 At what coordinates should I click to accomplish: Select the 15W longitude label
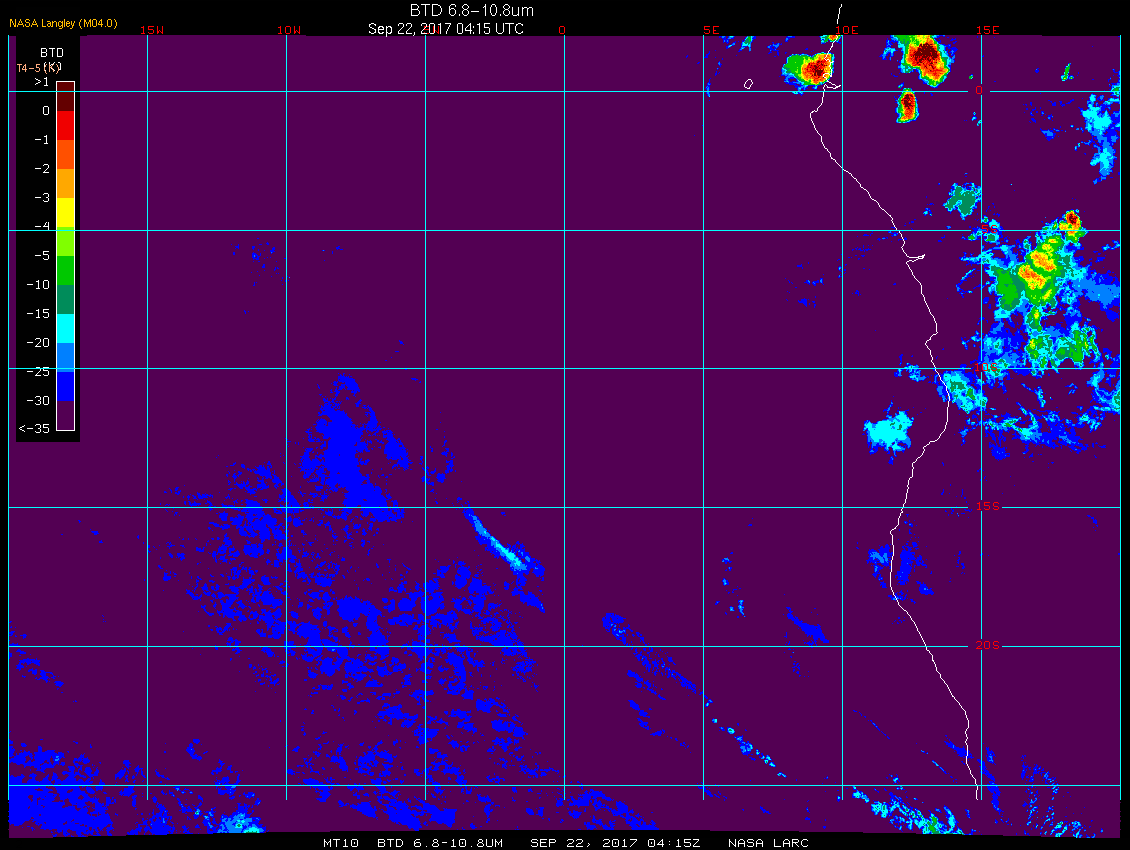click(x=152, y=30)
